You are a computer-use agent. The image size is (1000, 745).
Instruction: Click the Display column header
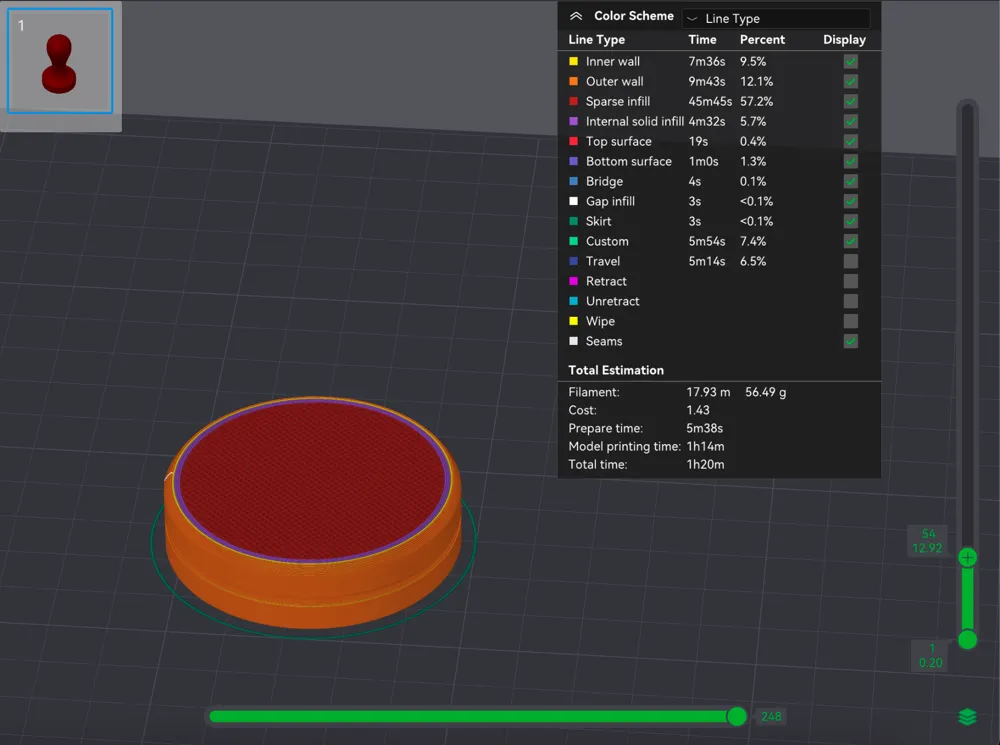[x=844, y=40]
